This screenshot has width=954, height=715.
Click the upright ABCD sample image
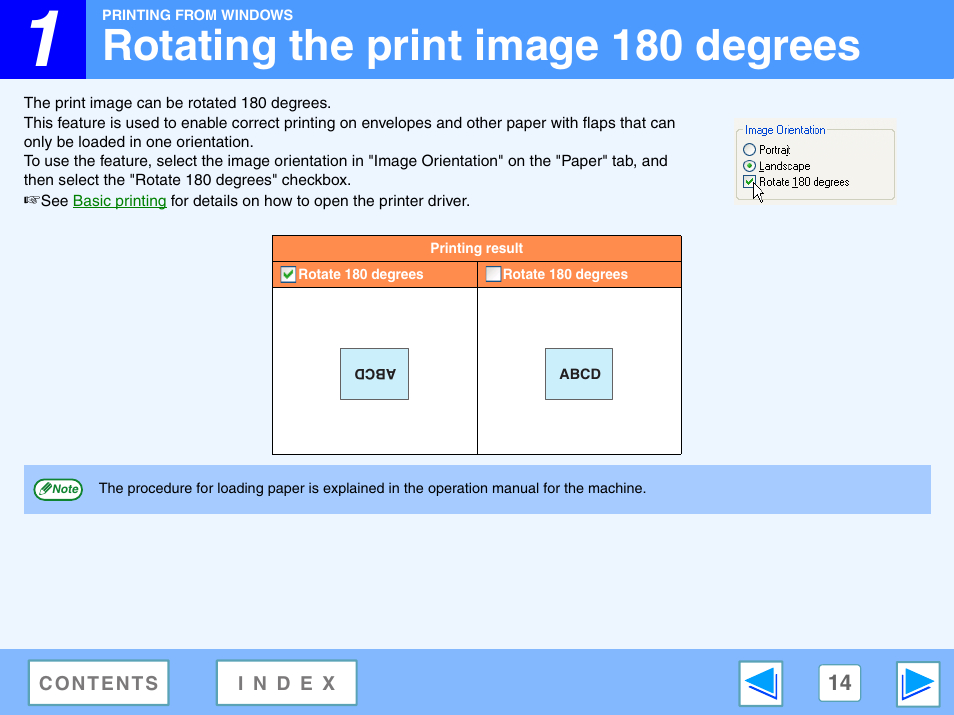coord(579,374)
